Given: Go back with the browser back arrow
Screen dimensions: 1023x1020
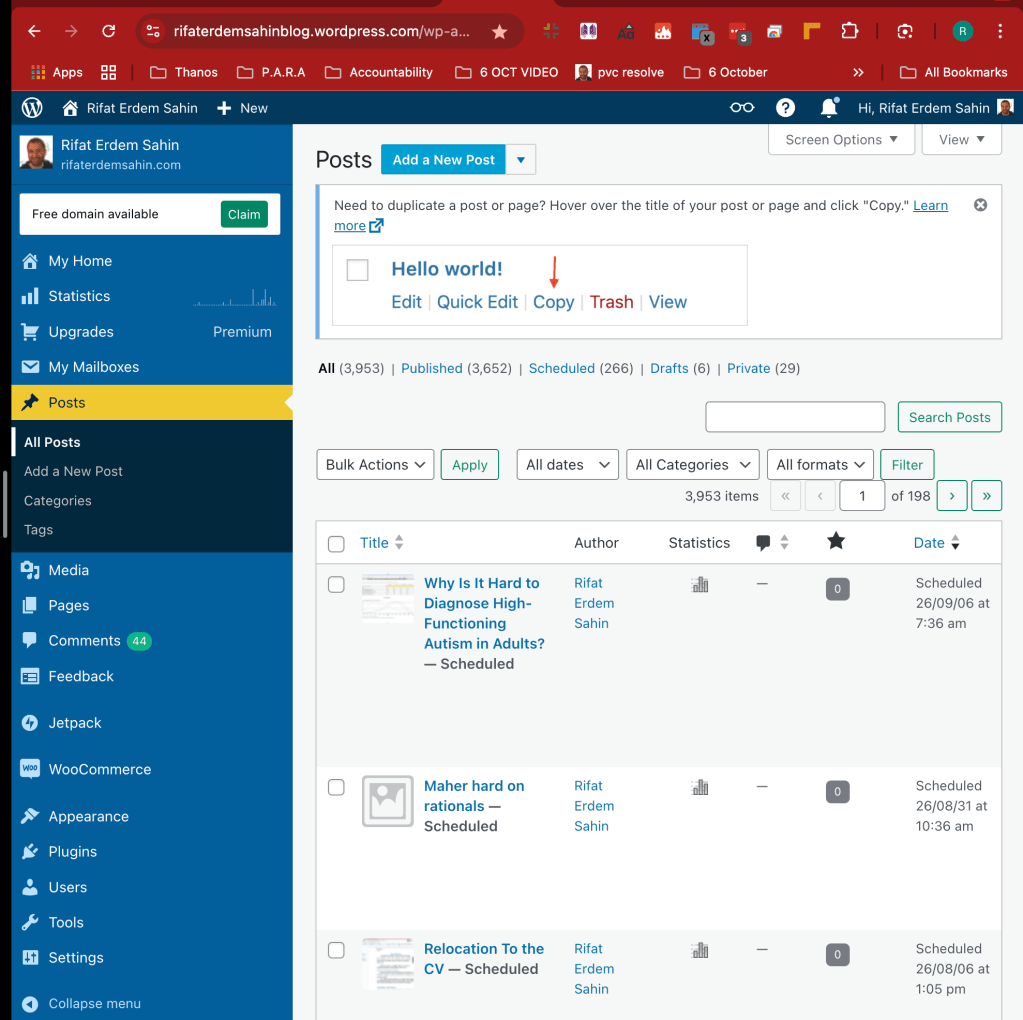Looking at the screenshot, I should coord(35,31).
